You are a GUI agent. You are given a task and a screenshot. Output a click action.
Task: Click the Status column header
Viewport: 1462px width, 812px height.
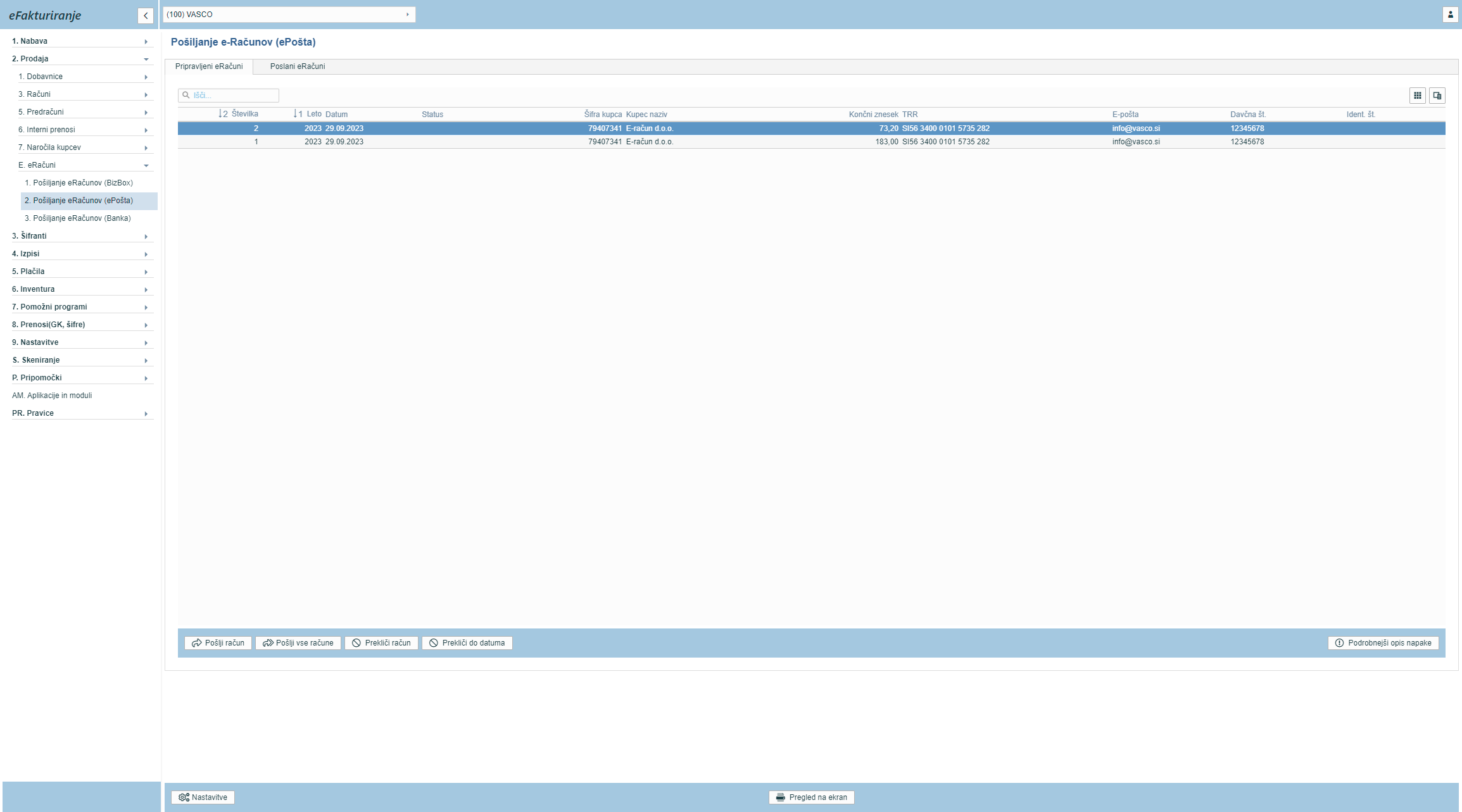[x=432, y=115]
